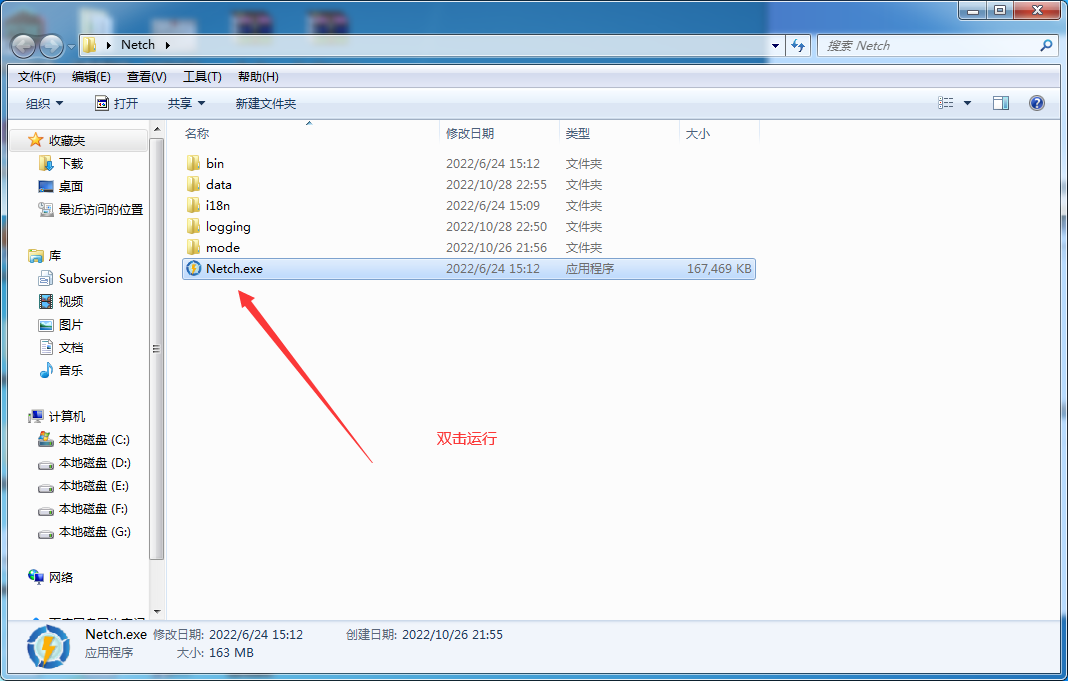Image resolution: width=1068 pixels, height=681 pixels.
Task: Select local disk (C:) drive
Action: click(93, 439)
